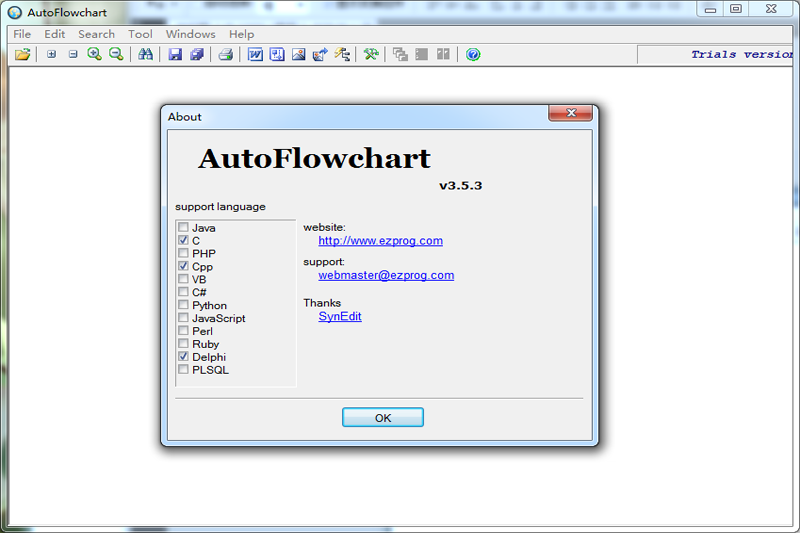Open the Edit menu
The width and height of the screenshot is (800, 533).
[55, 34]
